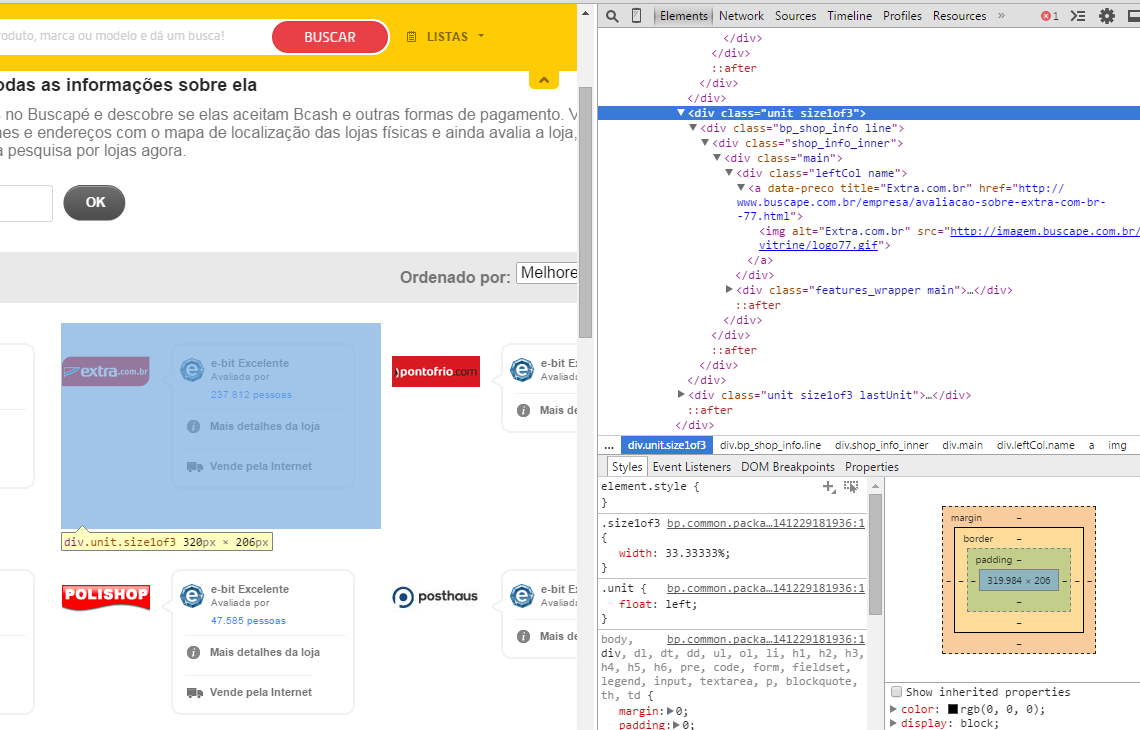Switch to Event Listeners sidebar tab
Image resolution: width=1140 pixels, height=730 pixels.
(691, 467)
